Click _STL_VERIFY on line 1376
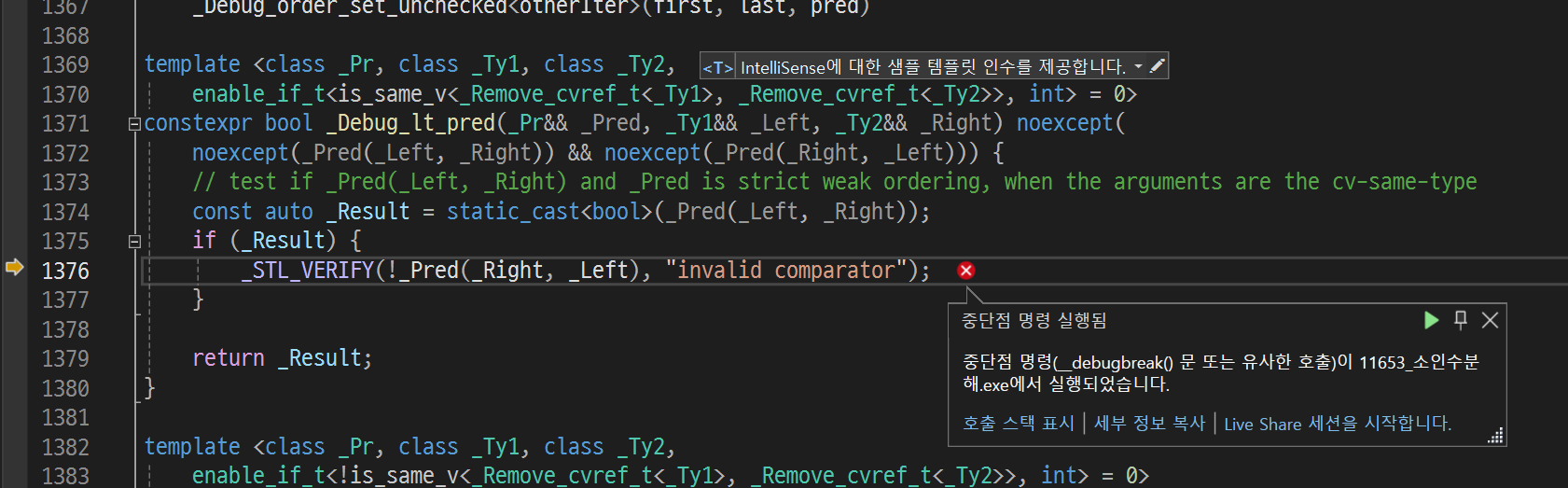The height and width of the screenshot is (488, 1568). (308, 271)
